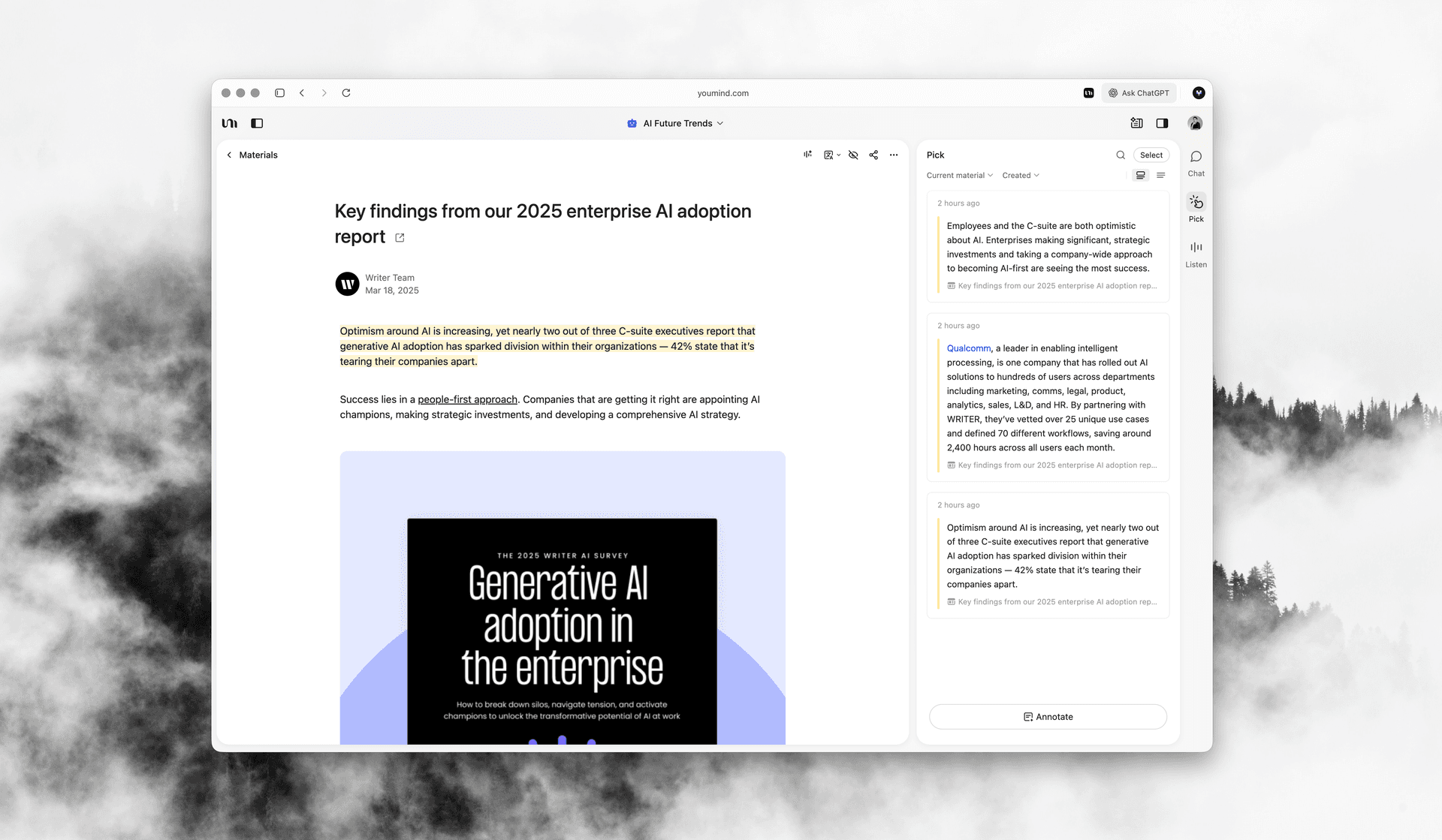The height and width of the screenshot is (840, 1442).
Task: Open the AI audio generate icon
Action: tap(807, 155)
